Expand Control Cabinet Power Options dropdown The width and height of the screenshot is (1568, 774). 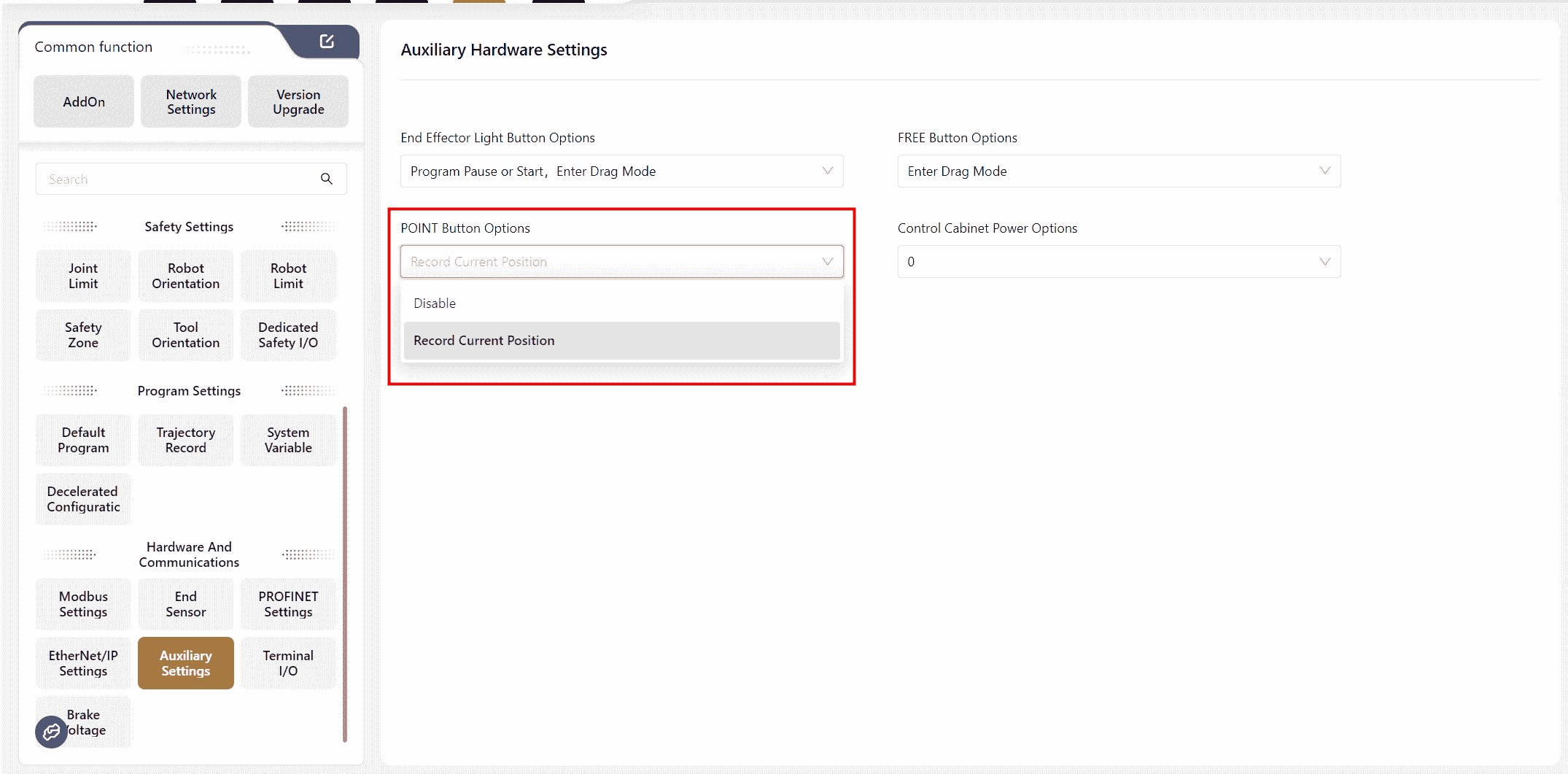(1324, 262)
